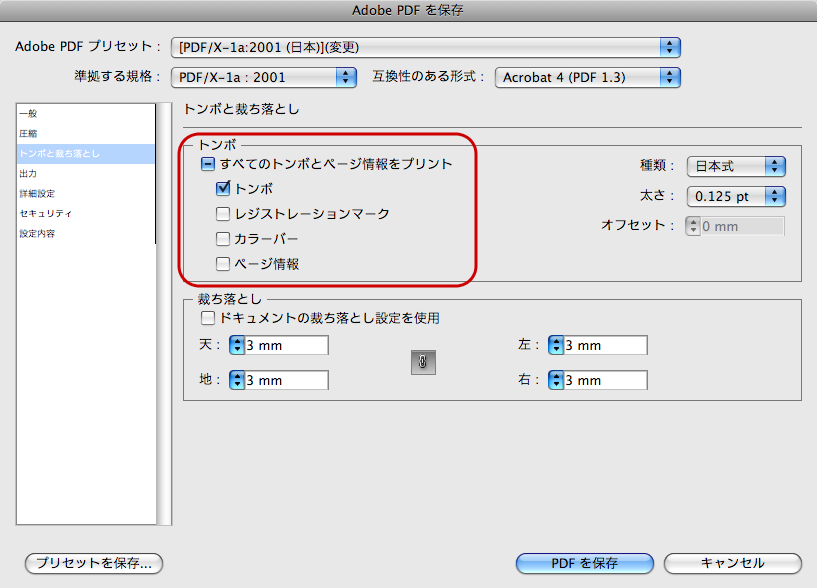Toggle すべてのトンボとページ情報をプリント checkbox
The width and height of the screenshot is (817, 588).
[207, 164]
